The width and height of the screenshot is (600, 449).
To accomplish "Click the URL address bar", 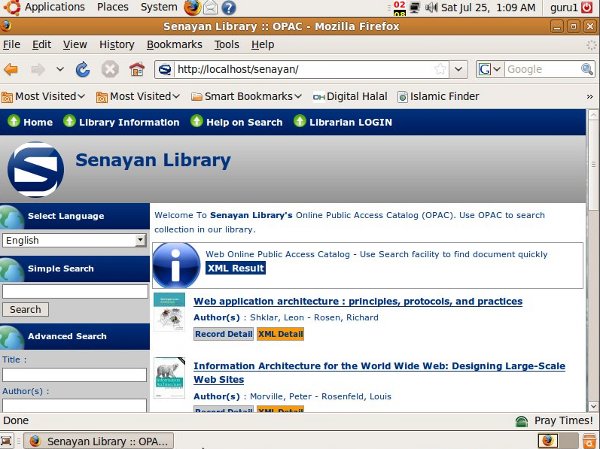I will pyautogui.click(x=304, y=69).
